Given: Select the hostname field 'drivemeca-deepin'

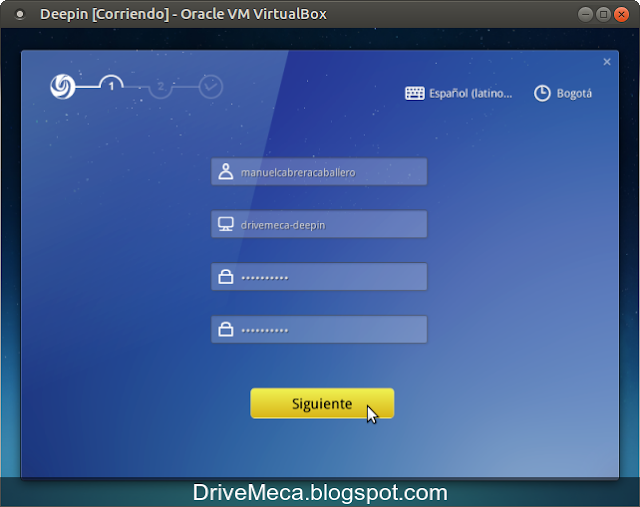Looking at the screenshot, I should pyautogui.click(x=319, y=224).
